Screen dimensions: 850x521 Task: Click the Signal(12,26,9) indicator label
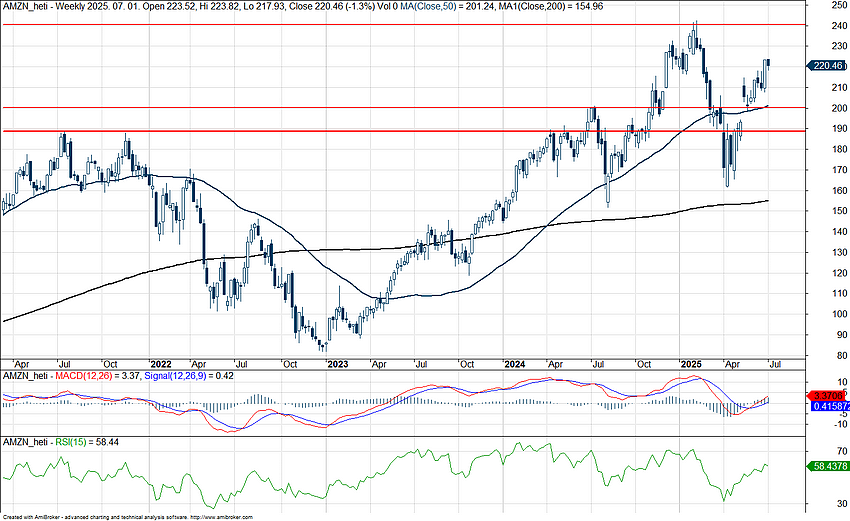coord(174,375)
